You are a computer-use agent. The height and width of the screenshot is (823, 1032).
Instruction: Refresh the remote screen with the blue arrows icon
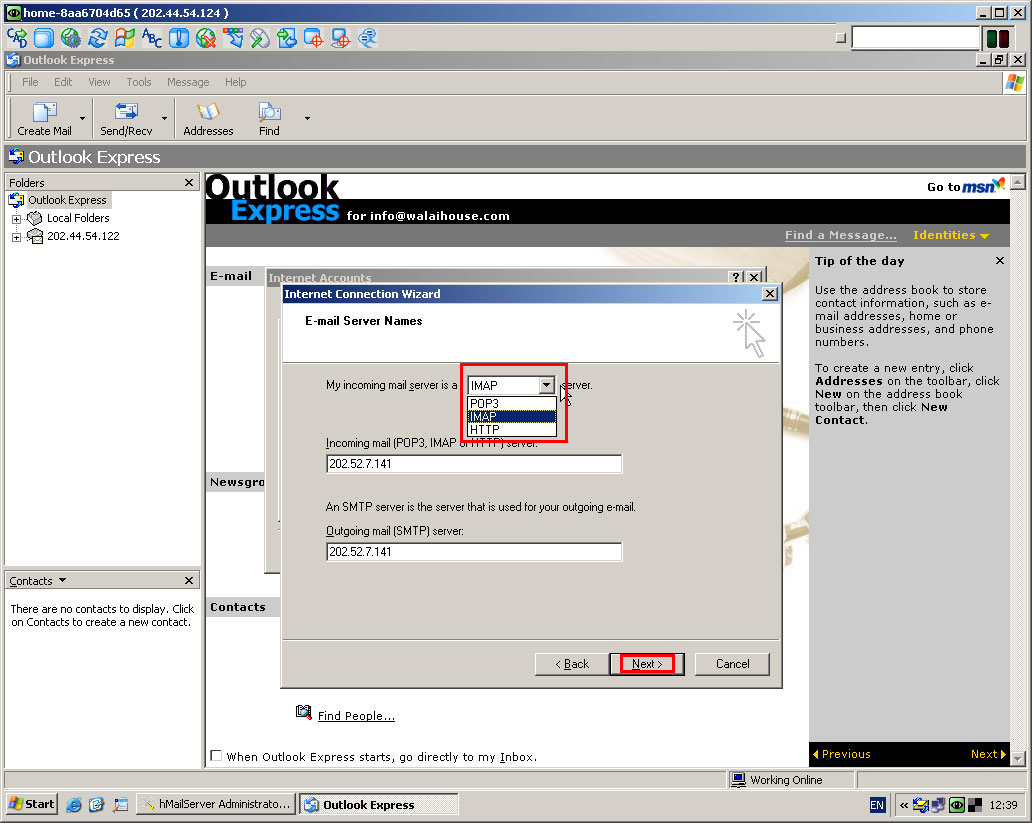tap(98, 38)
